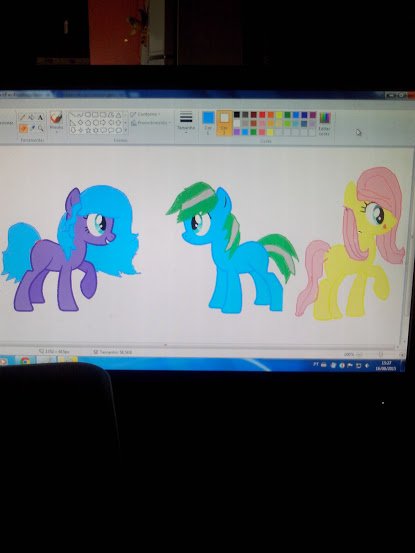
Task: Pick the black color swatch
Action: [237, 115]
